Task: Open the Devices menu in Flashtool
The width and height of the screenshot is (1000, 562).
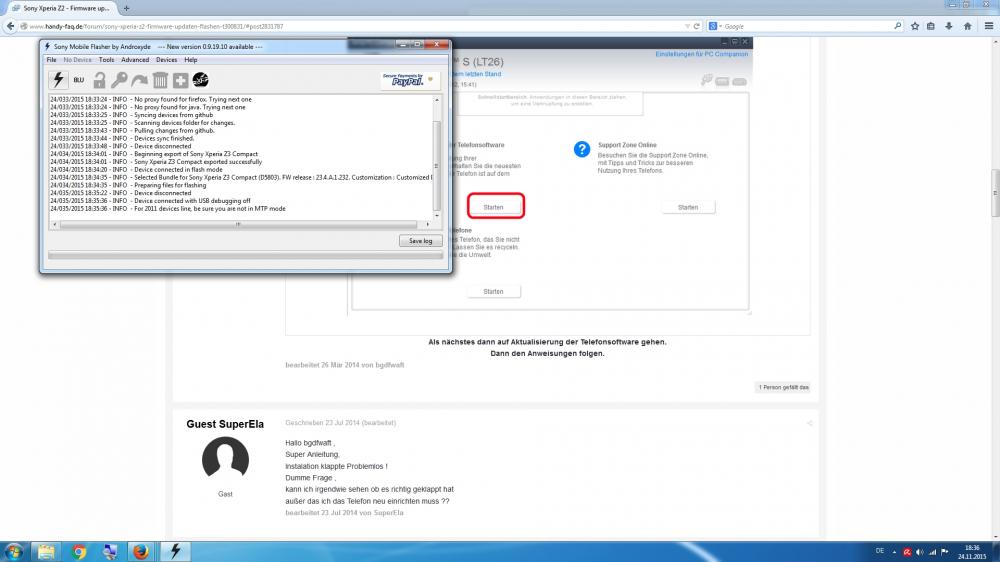Action: [166, 60]
